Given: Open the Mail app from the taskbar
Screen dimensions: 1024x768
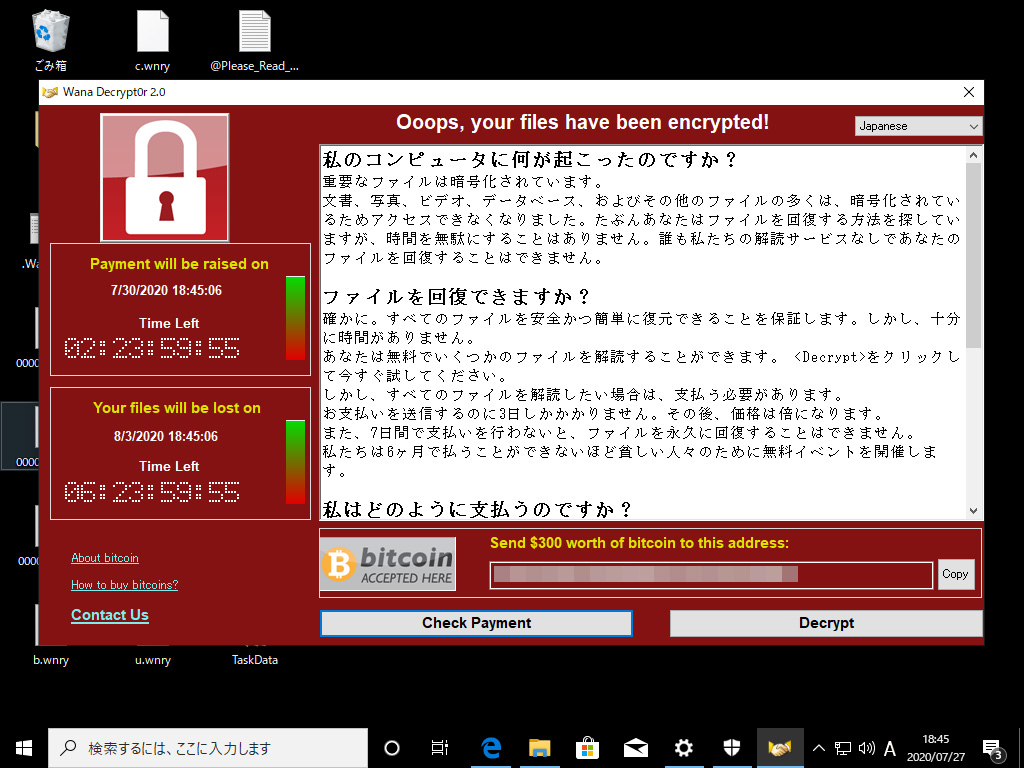Looking at the screenshot, I should [x=635, y=748].
